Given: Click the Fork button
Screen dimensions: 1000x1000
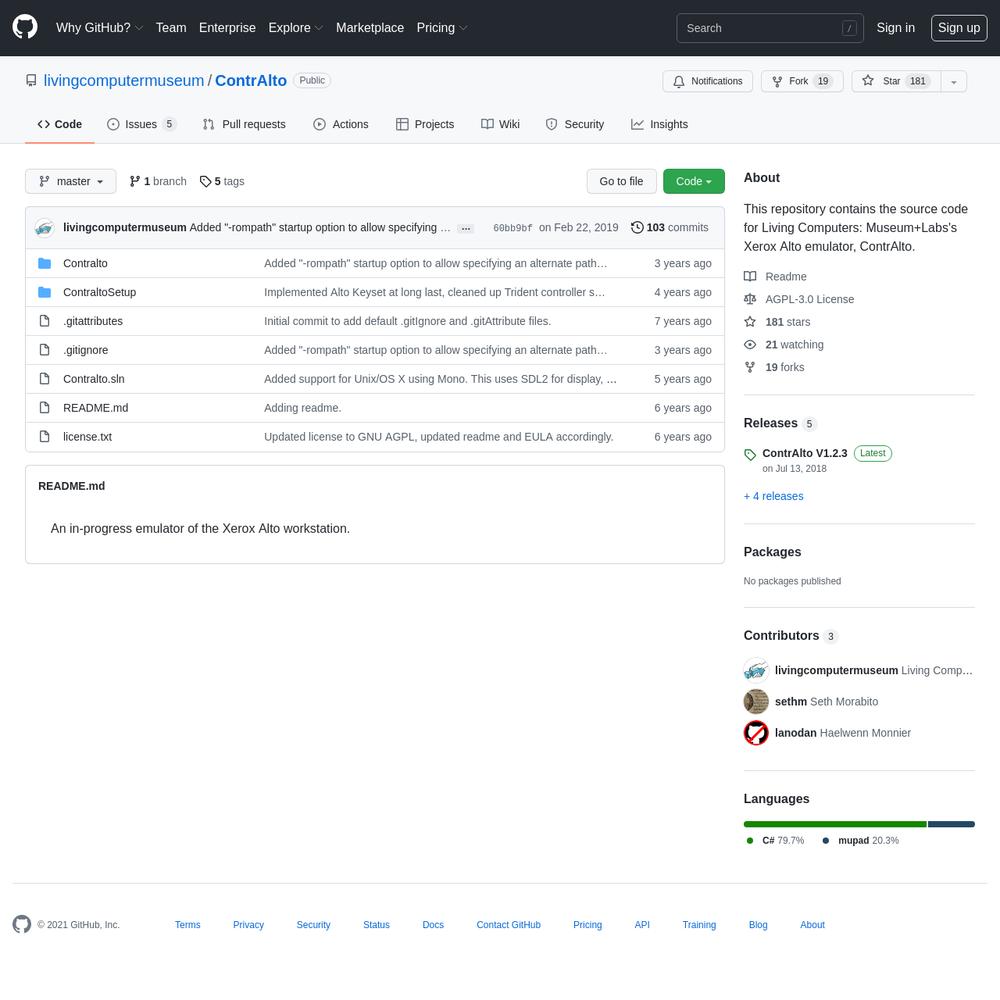Looking at the screenshot, I should [802, 81].
